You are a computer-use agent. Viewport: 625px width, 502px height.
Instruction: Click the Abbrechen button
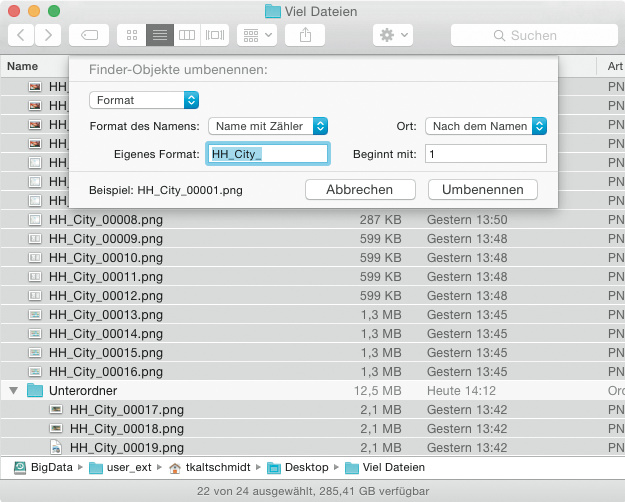click(x=360, y=189)
